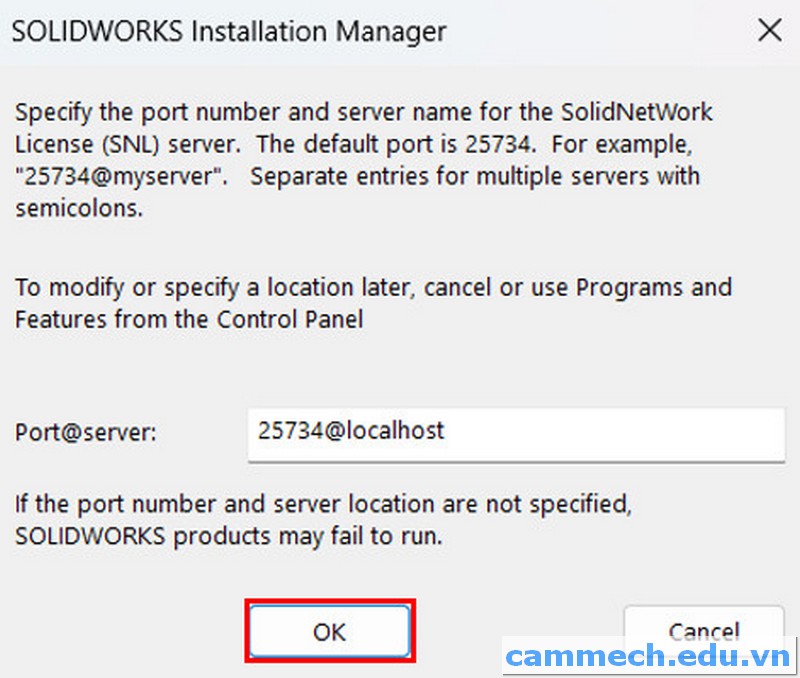
Task: Click the SOLIDWORKS Installation Manager title bar
Action: [x=228, y=31]
